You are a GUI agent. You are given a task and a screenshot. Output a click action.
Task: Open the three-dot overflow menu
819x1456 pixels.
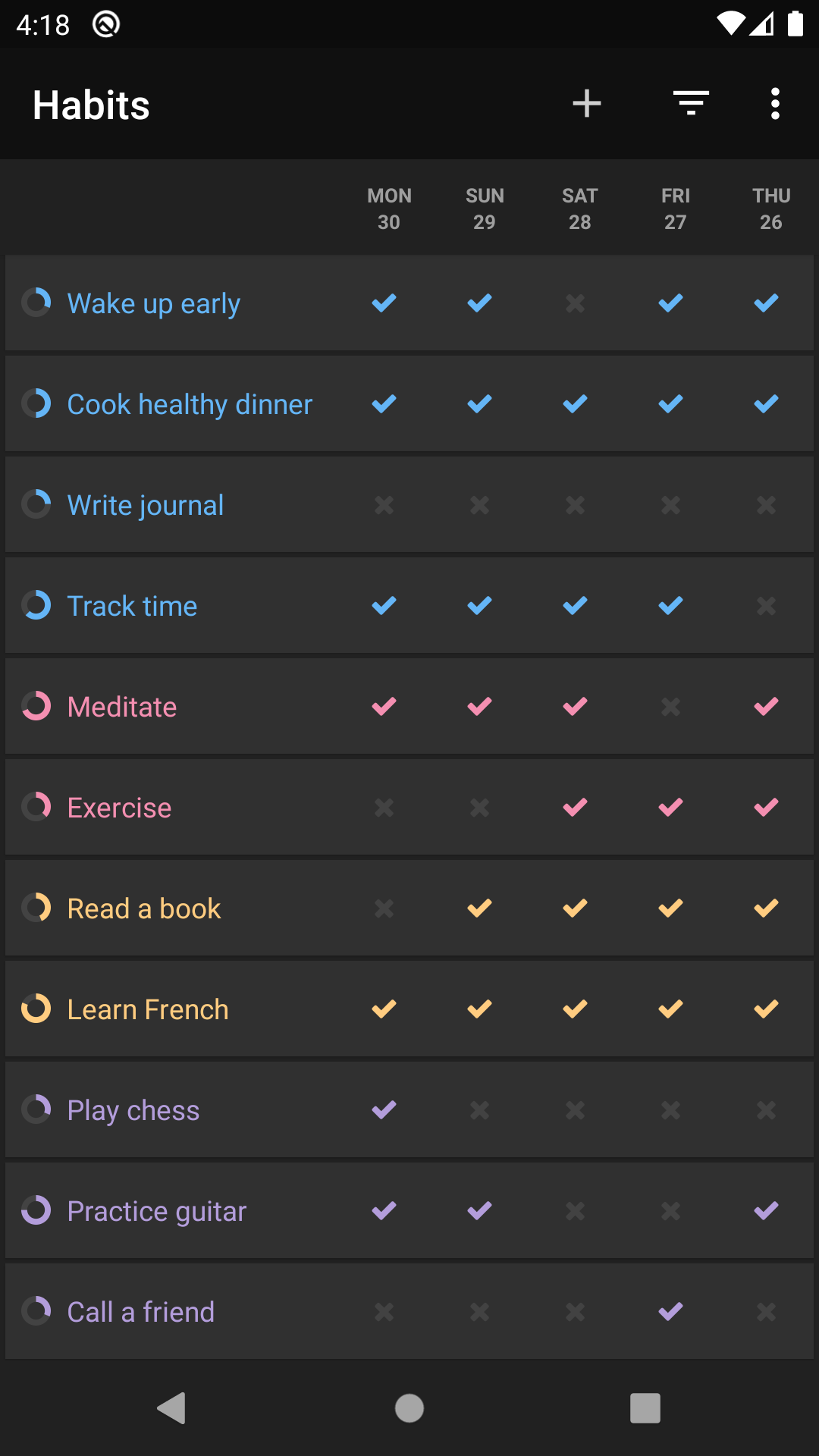(774, 104)
